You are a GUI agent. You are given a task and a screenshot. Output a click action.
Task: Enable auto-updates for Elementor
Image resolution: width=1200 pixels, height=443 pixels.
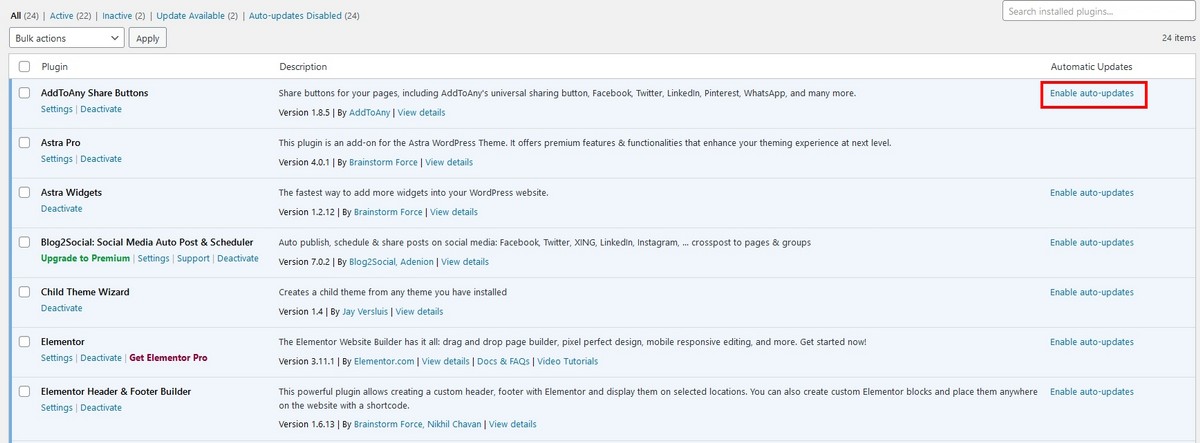1092,342
